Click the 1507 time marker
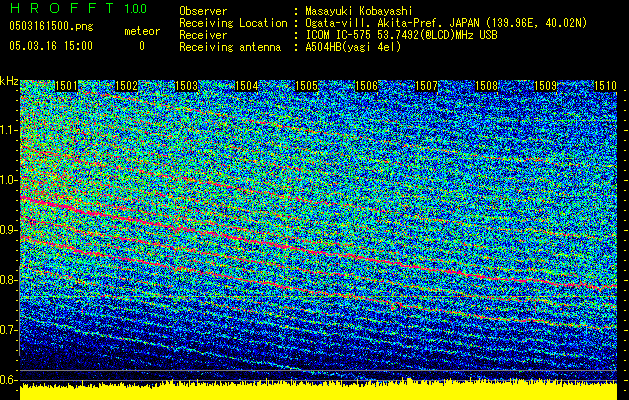 tap(426, 86)
